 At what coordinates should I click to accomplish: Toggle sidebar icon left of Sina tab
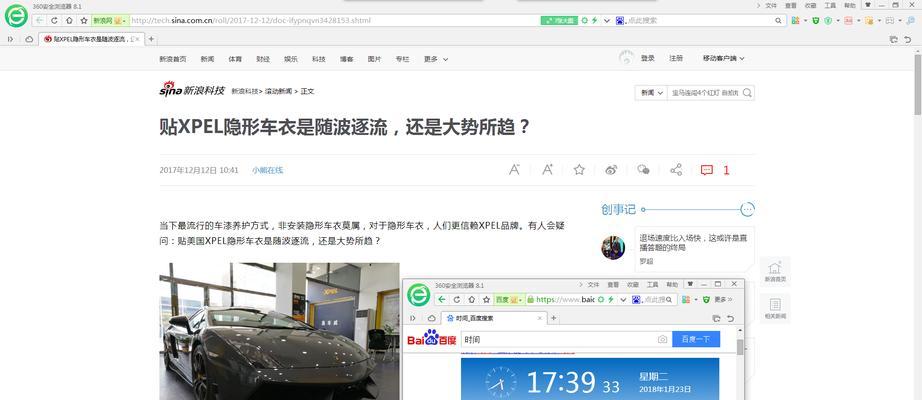click(x=10, y=39)
